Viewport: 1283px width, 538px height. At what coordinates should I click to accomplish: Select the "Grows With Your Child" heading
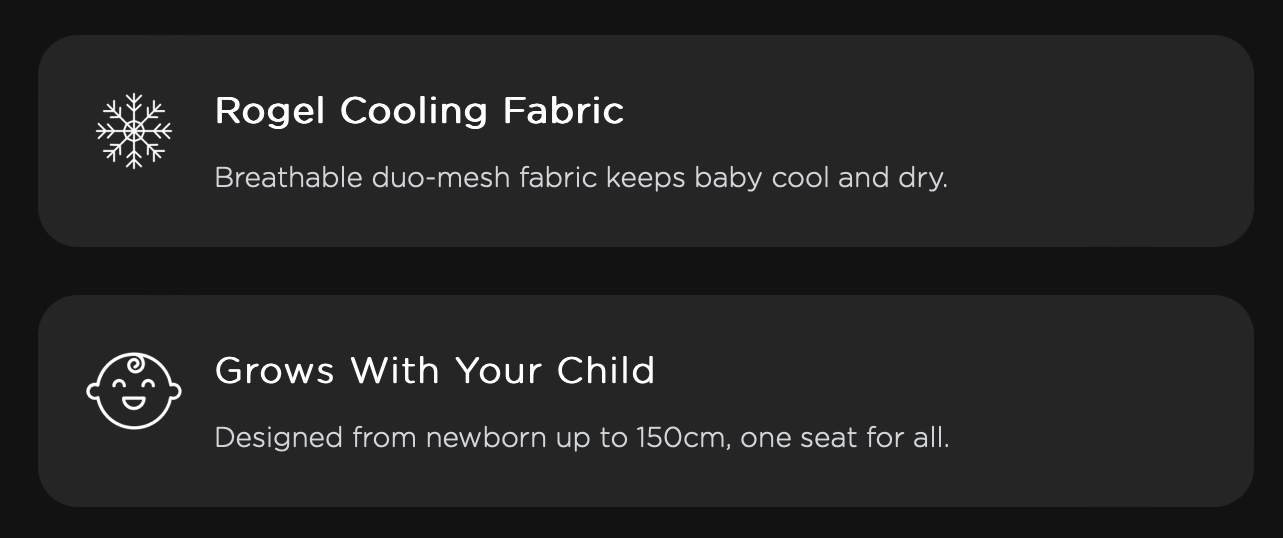(435, 371)
